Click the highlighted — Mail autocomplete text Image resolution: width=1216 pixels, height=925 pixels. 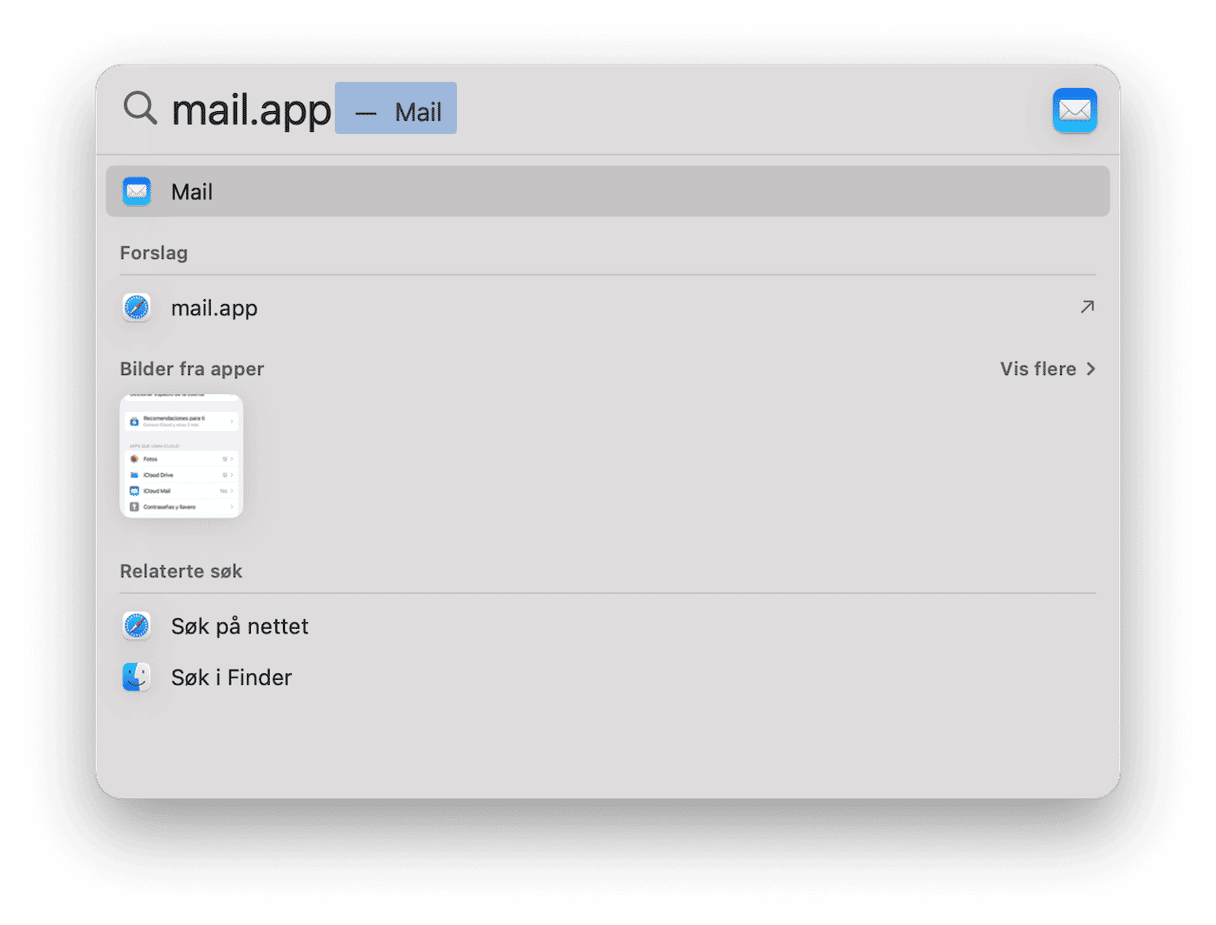[396, 109]
